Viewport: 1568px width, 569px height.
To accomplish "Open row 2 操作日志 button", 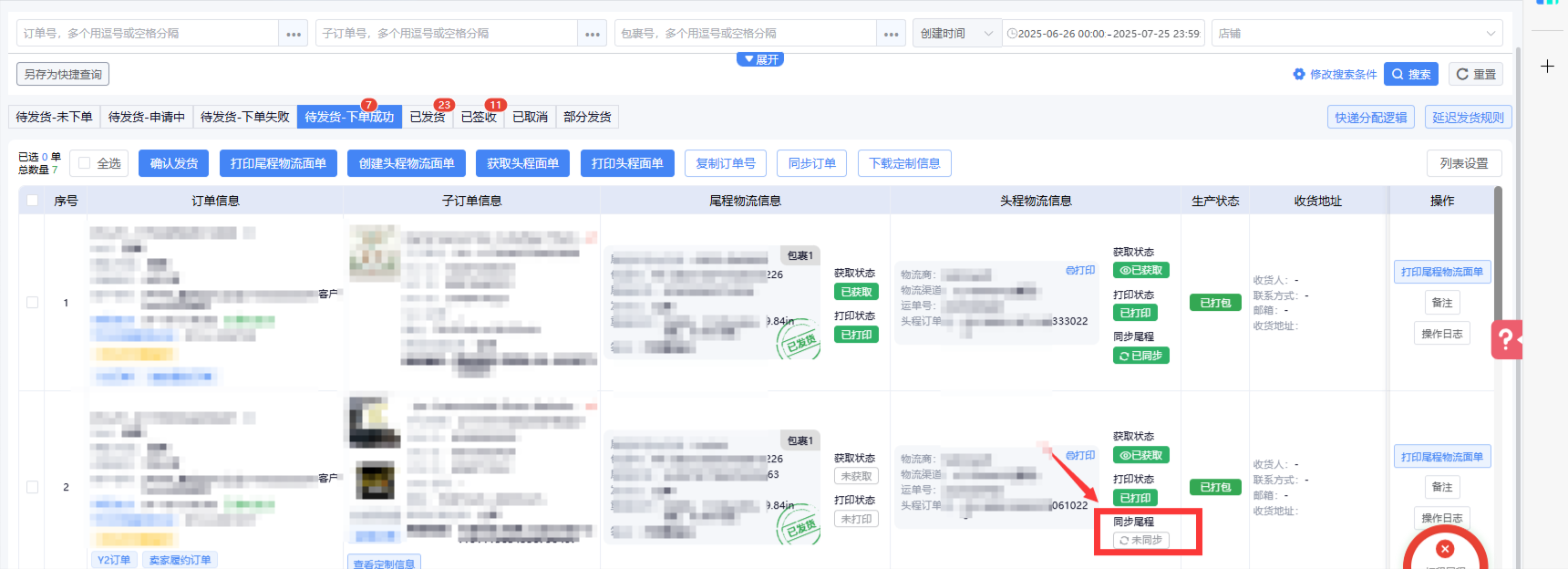I will (1442, 518).
